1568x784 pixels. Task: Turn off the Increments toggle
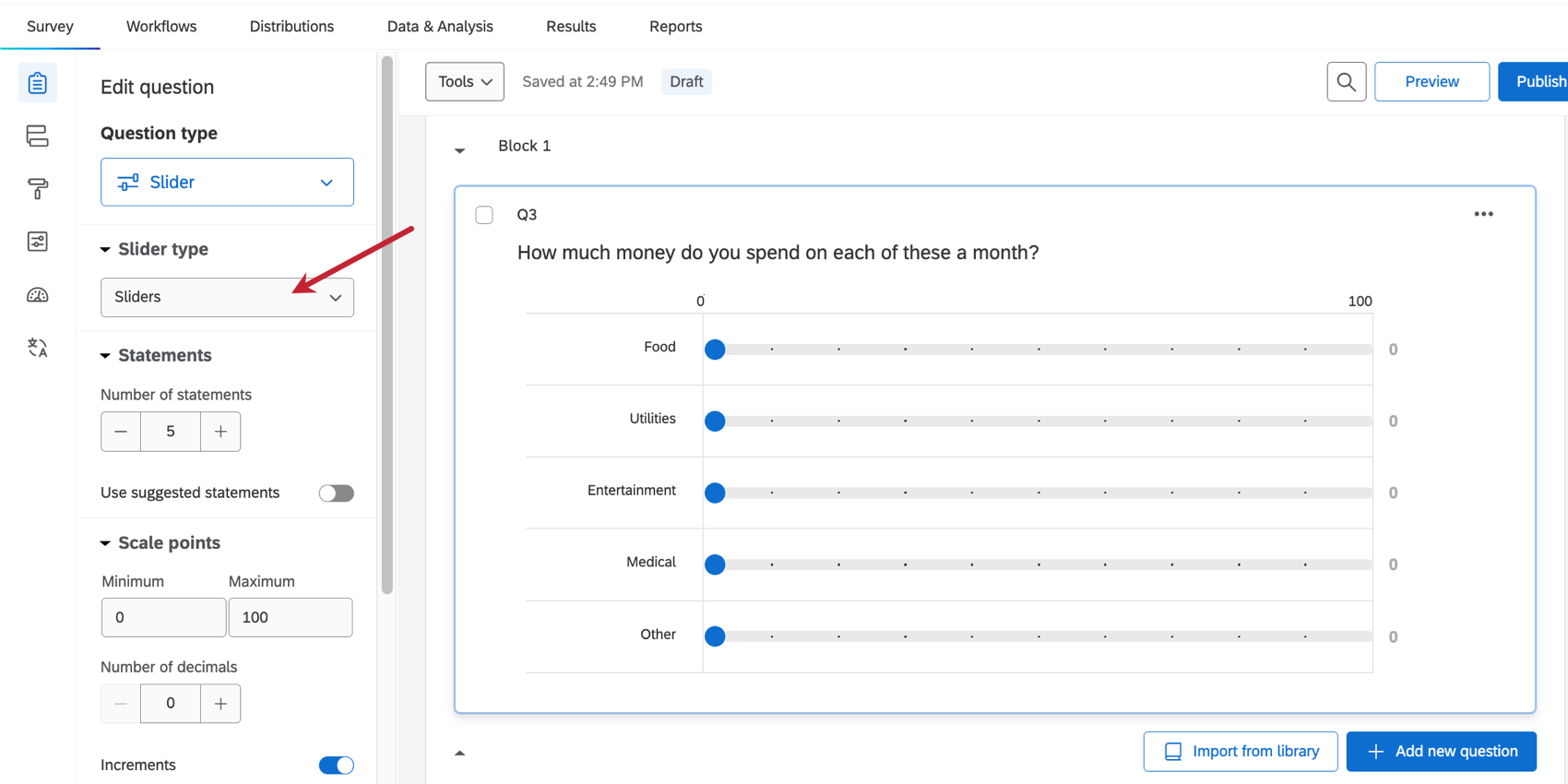[336, 766]
